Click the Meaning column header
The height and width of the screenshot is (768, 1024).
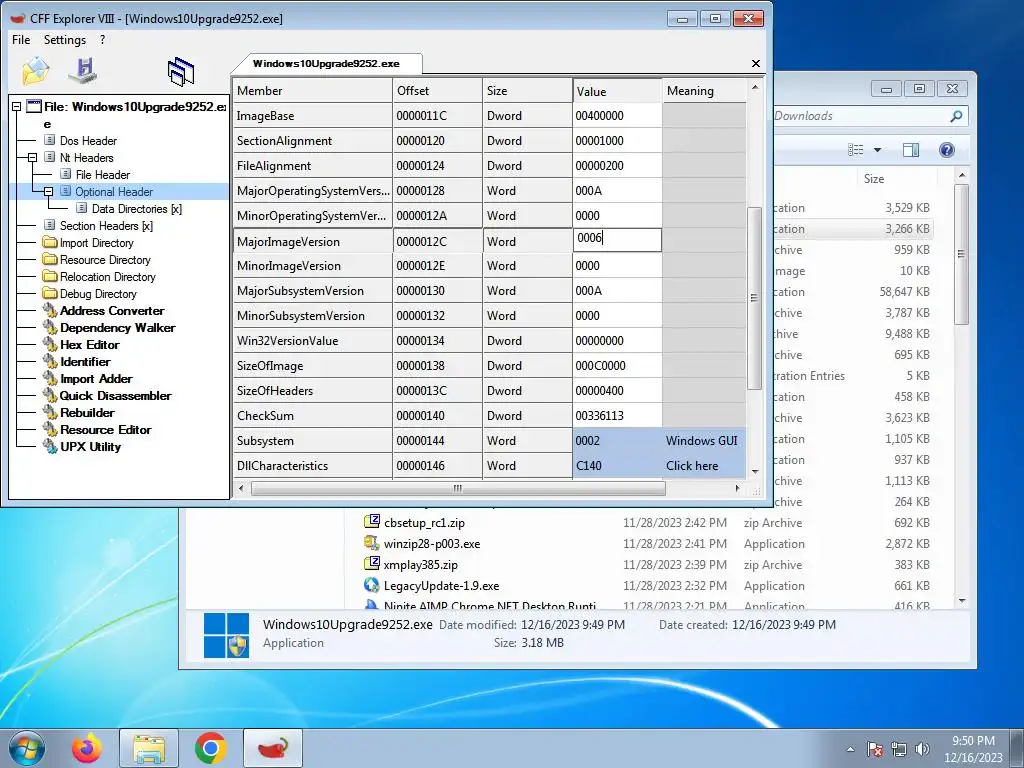point(704,91)
